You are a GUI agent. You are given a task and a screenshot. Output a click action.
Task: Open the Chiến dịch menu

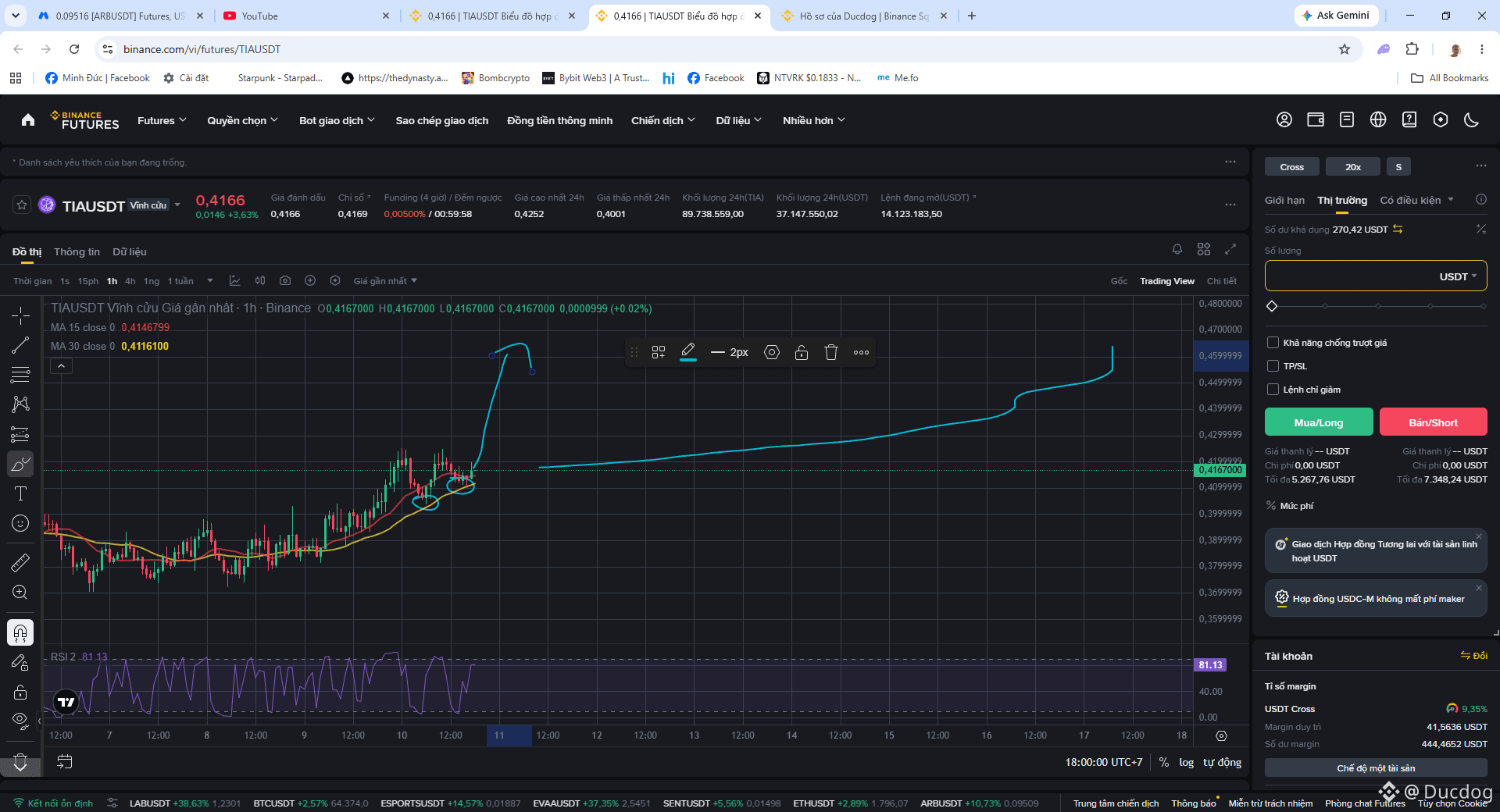pyautogui.click(x=662, y=120)
